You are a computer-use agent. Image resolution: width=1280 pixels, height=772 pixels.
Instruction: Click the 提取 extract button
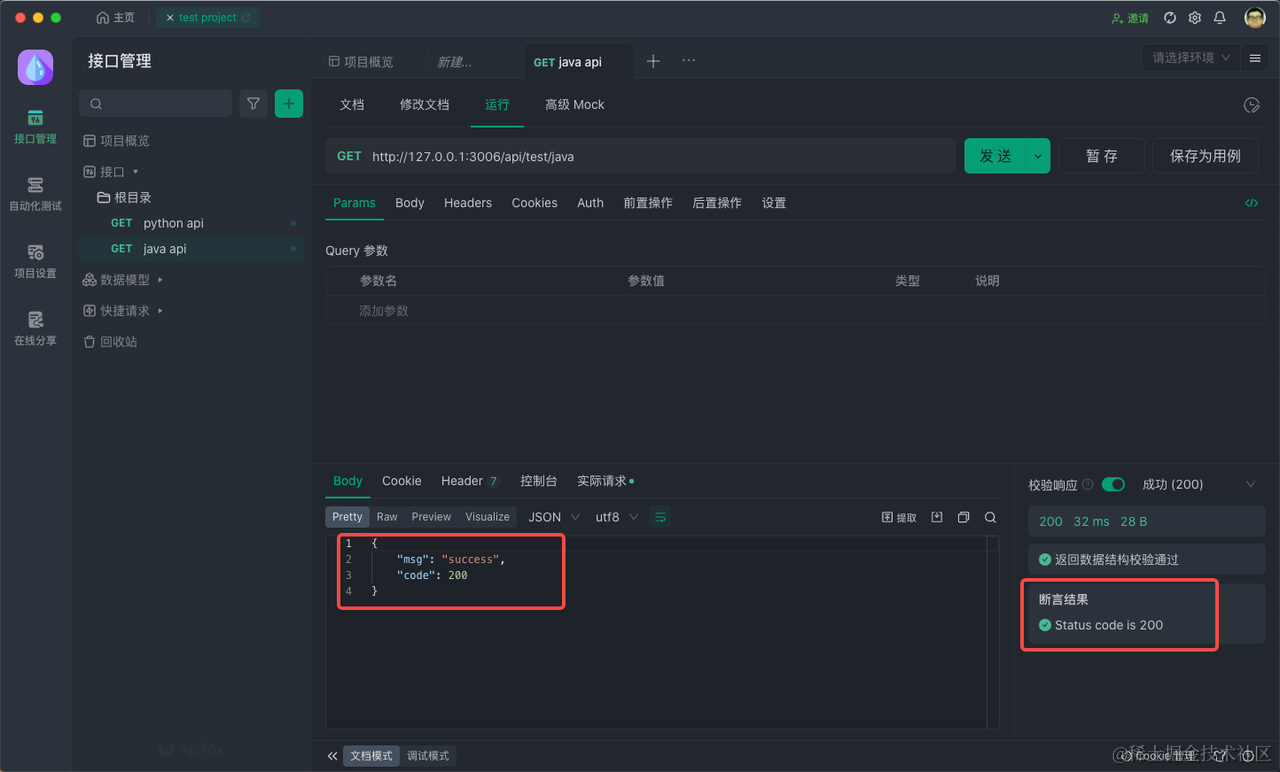[x=899, y=517]
